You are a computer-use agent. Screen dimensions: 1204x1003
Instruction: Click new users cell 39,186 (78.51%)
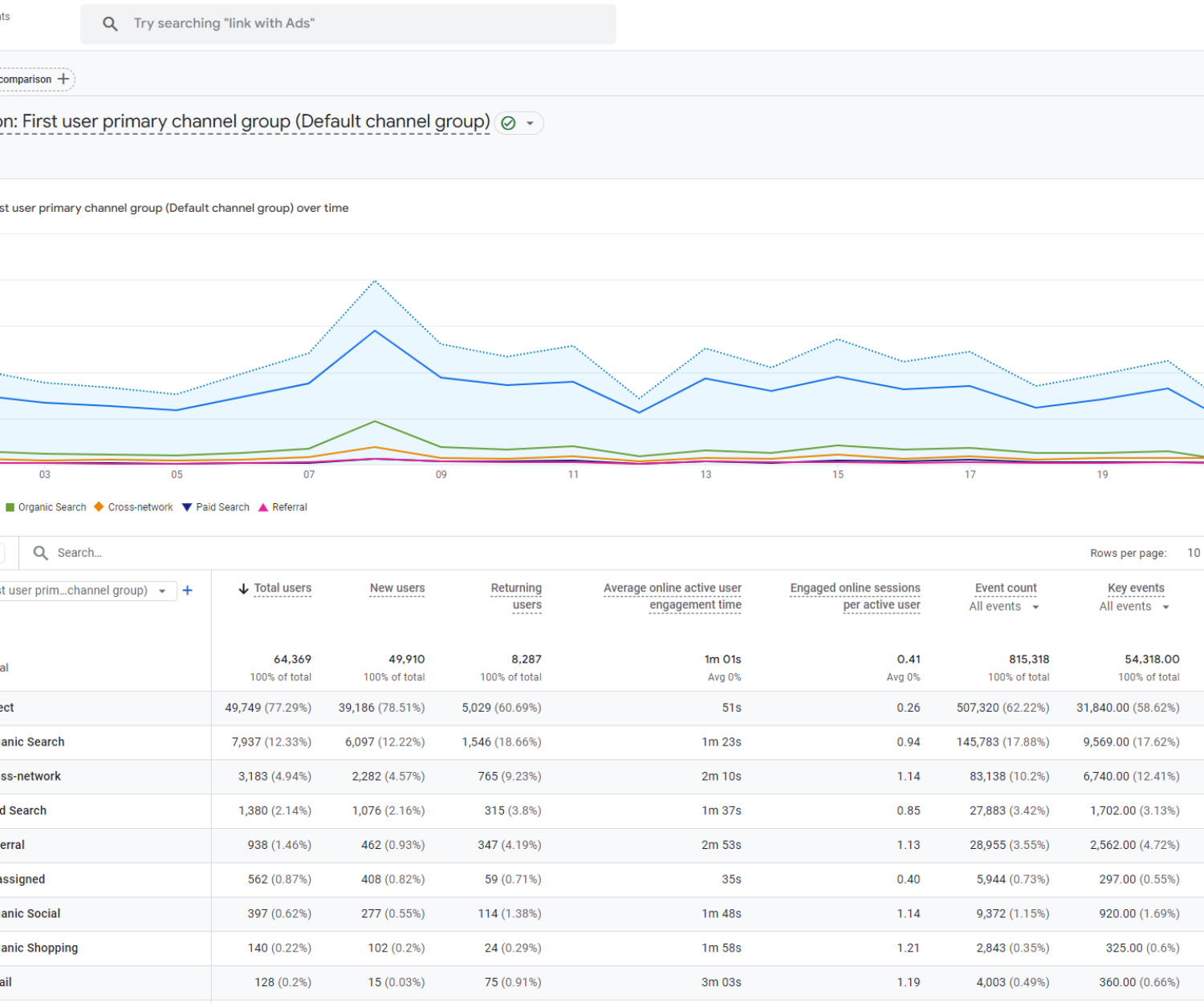[x=381, y=708]
